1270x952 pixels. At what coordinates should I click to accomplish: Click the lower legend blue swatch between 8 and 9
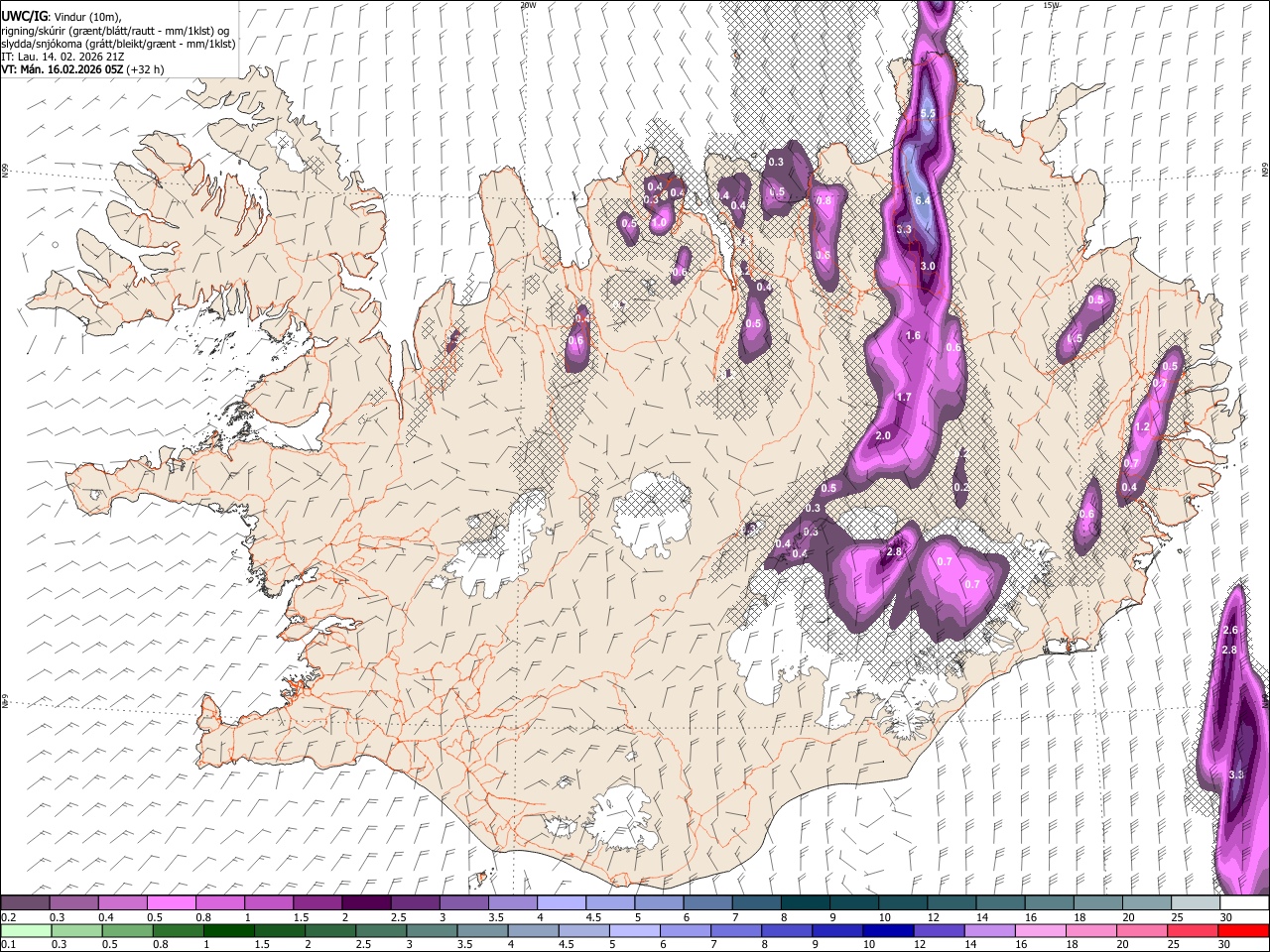pos(787,930)
